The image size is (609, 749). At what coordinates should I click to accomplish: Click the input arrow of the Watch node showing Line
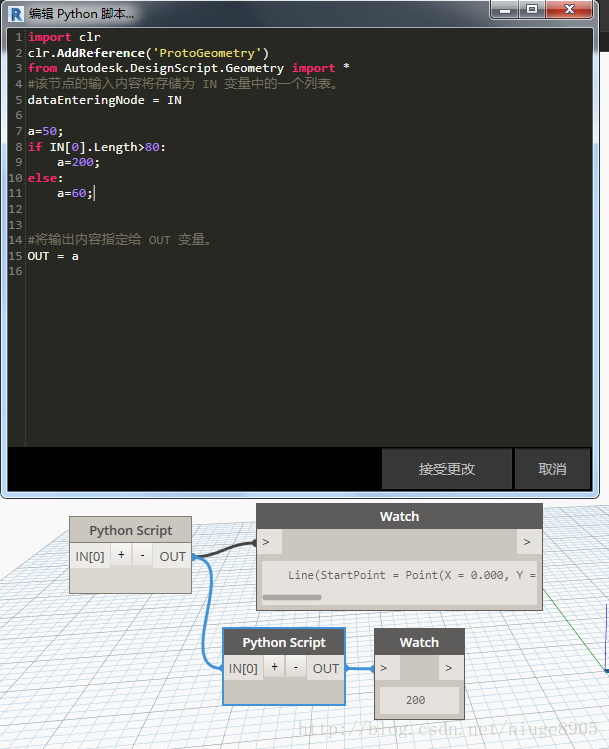tap(267, 542)
